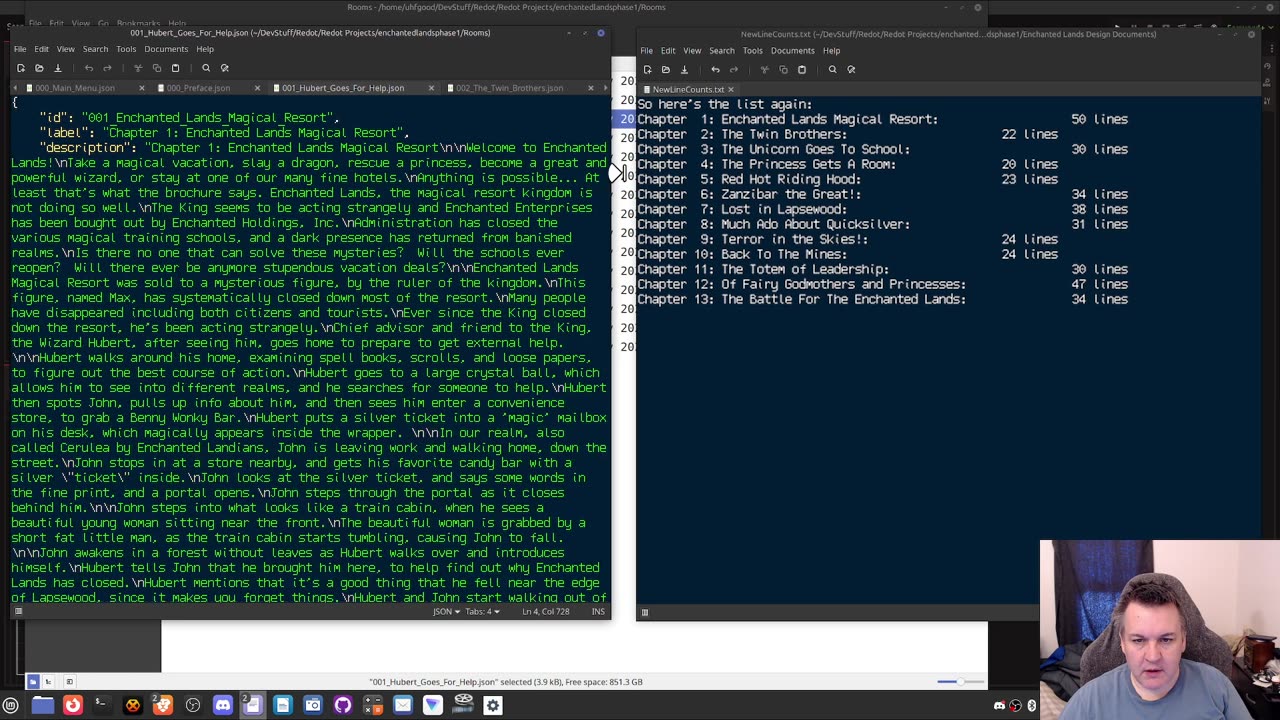Open the calculator from the taskbar
Viewport: 1280px width, 720px height.
tap(372, 705)
